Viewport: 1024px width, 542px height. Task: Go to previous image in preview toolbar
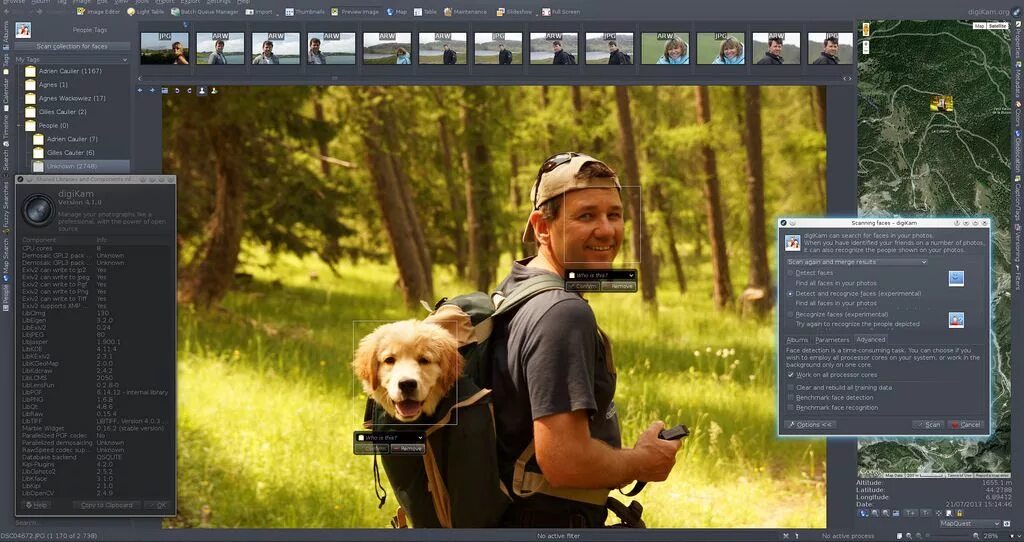[x=140, y=91]
